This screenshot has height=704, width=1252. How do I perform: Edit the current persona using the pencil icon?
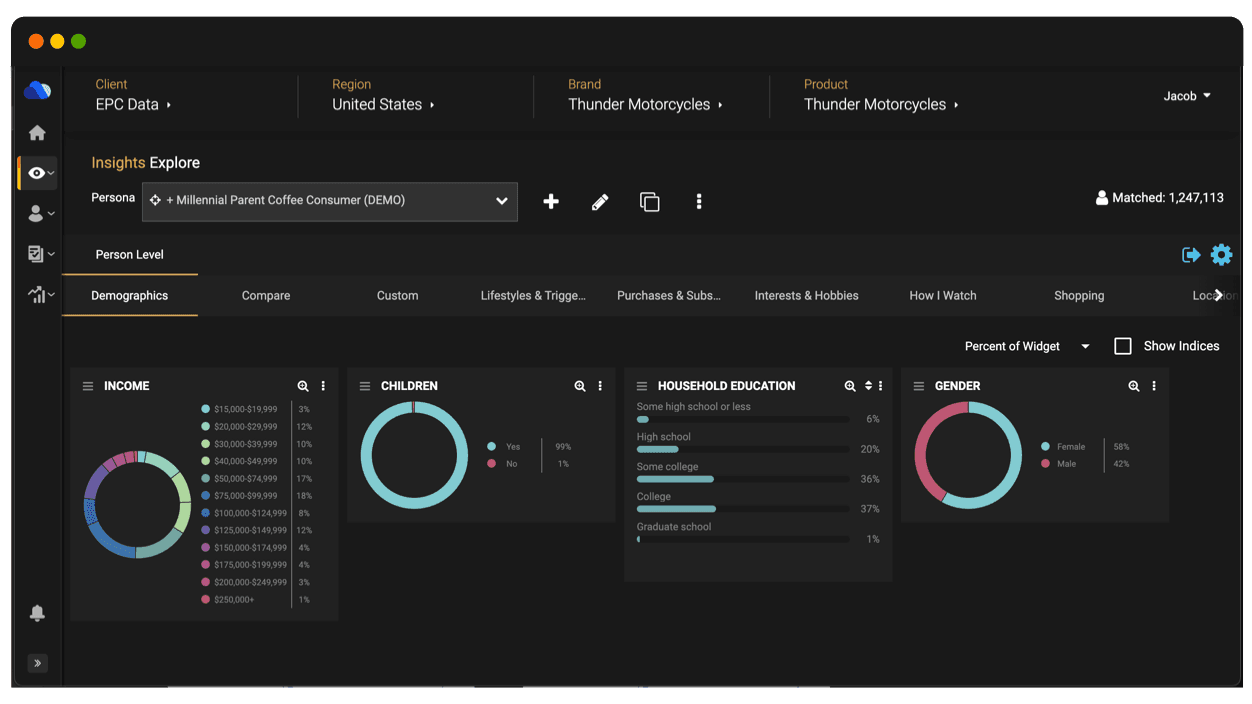click(600, 201)
